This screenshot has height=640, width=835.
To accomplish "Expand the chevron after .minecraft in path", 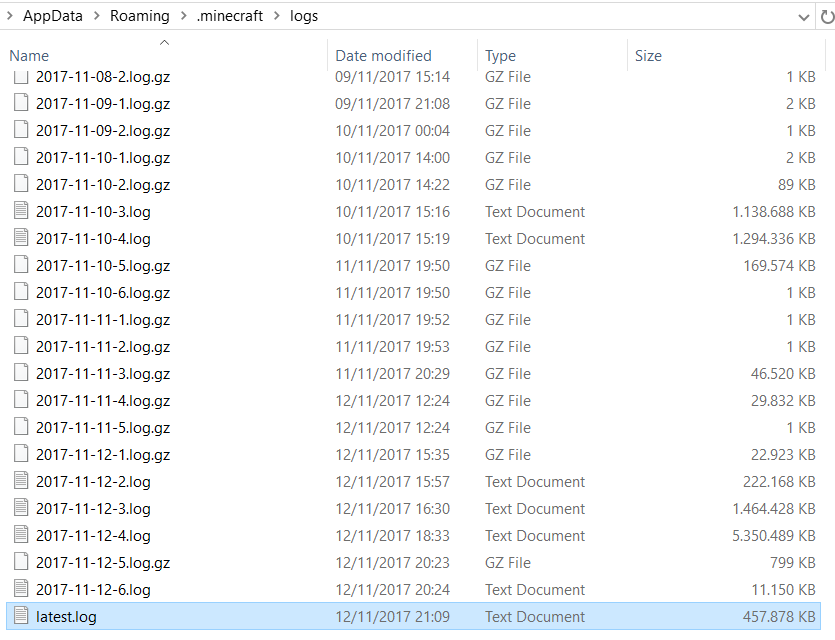I will tap(276, 16).
